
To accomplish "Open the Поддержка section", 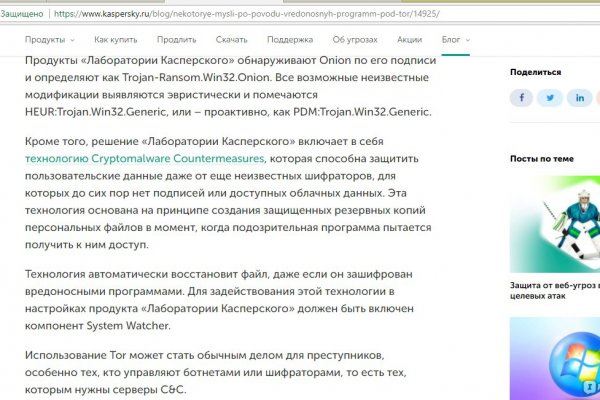I will (290, 40).
